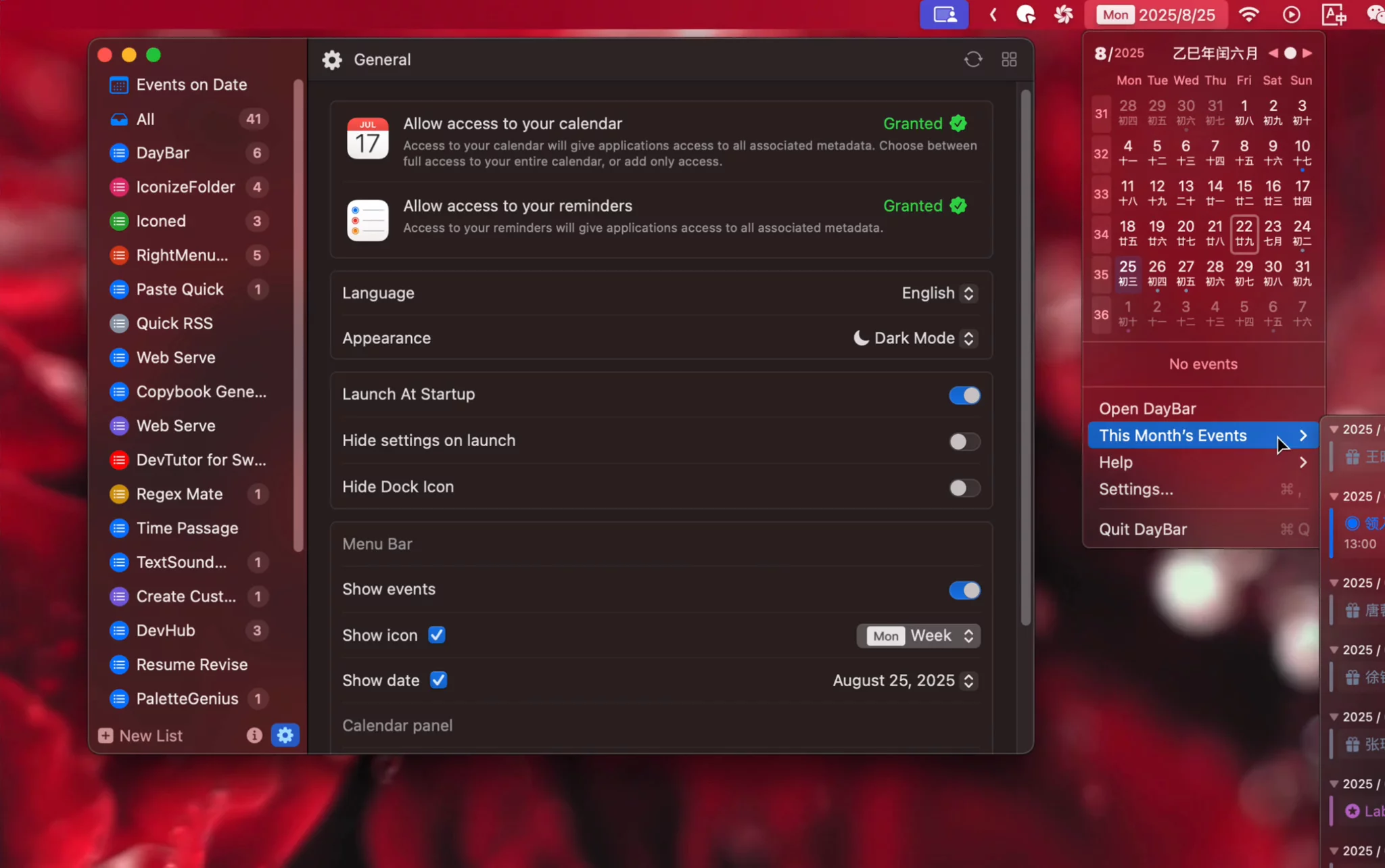Open Help menu item

[1203, 462]
